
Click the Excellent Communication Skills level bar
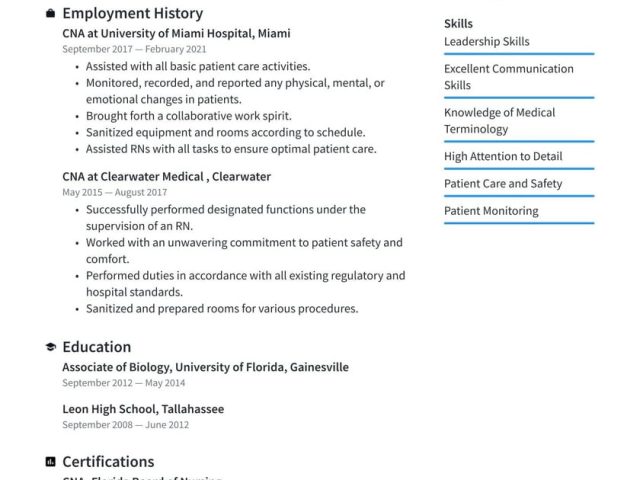(519, 97)
